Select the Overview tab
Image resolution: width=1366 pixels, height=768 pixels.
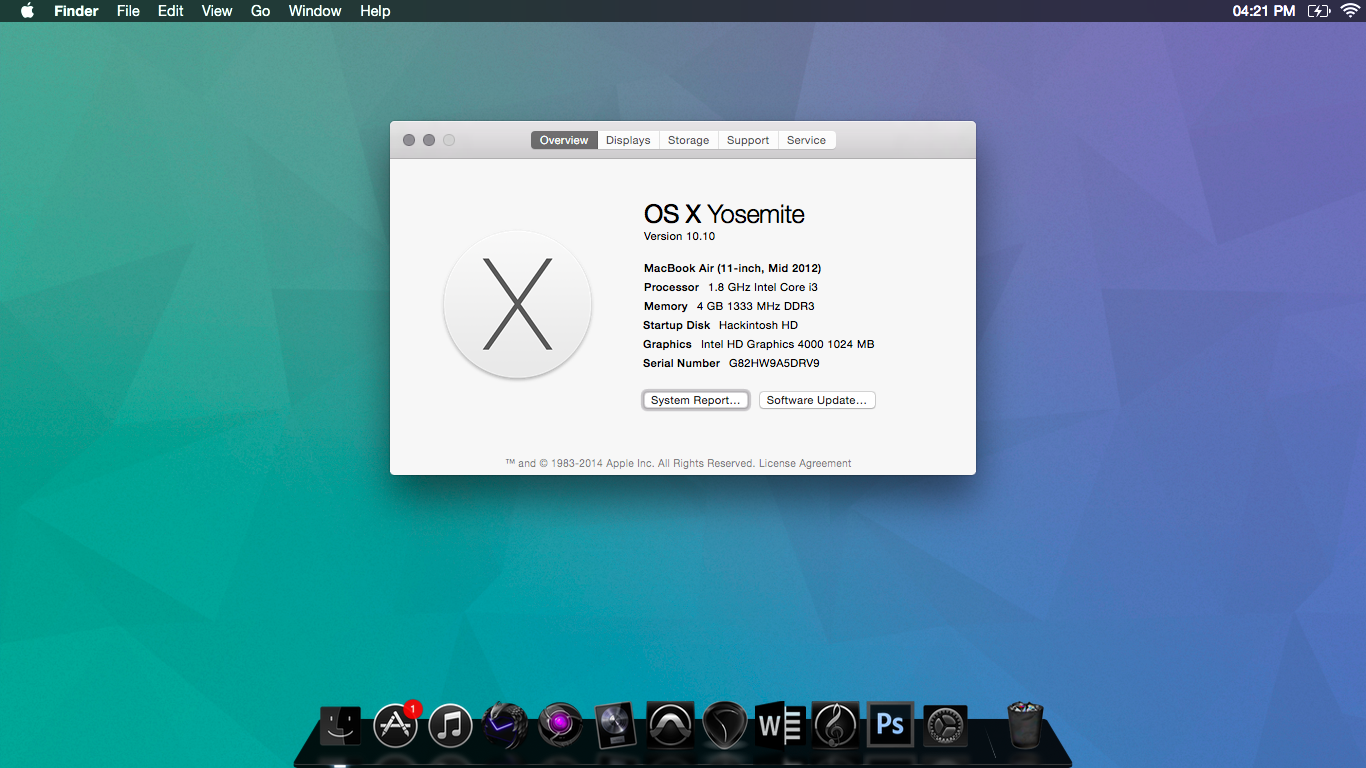(x=564, y=140)
